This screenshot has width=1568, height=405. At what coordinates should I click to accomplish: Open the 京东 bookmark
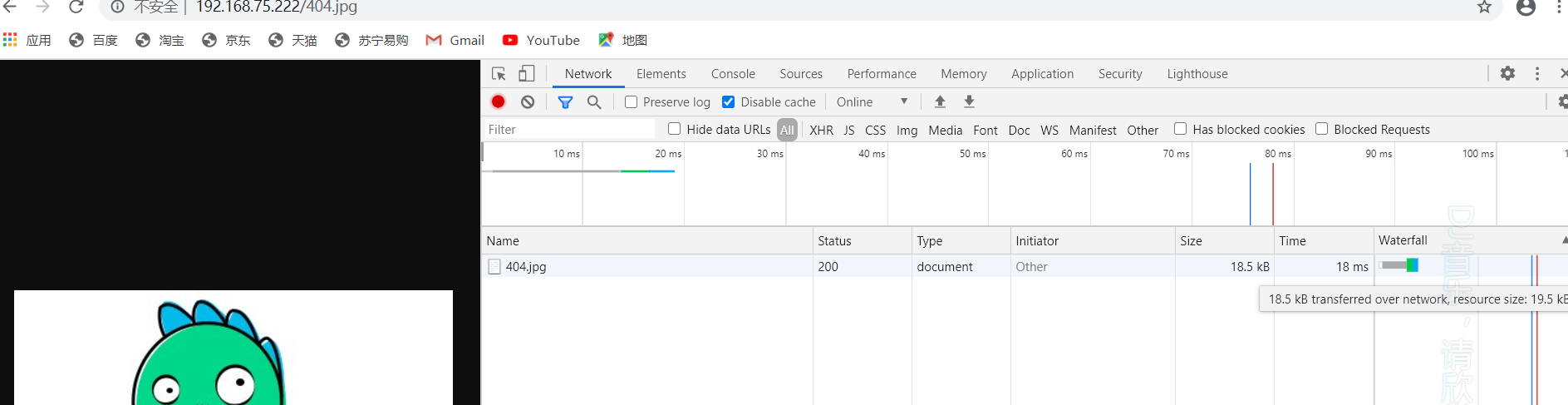[226, 40]
